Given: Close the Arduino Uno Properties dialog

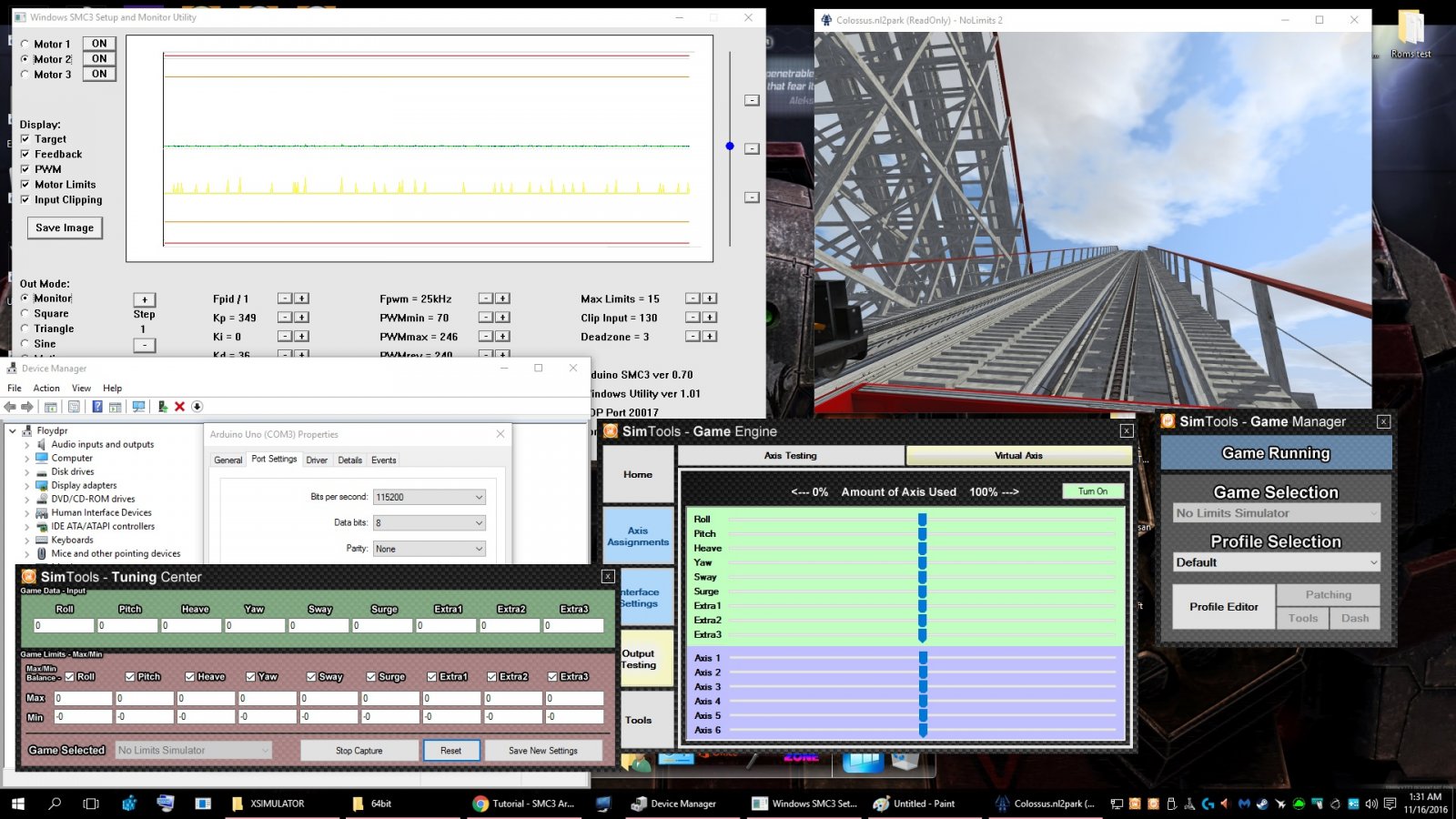Looking at the screenshot, I should (500, 434).
